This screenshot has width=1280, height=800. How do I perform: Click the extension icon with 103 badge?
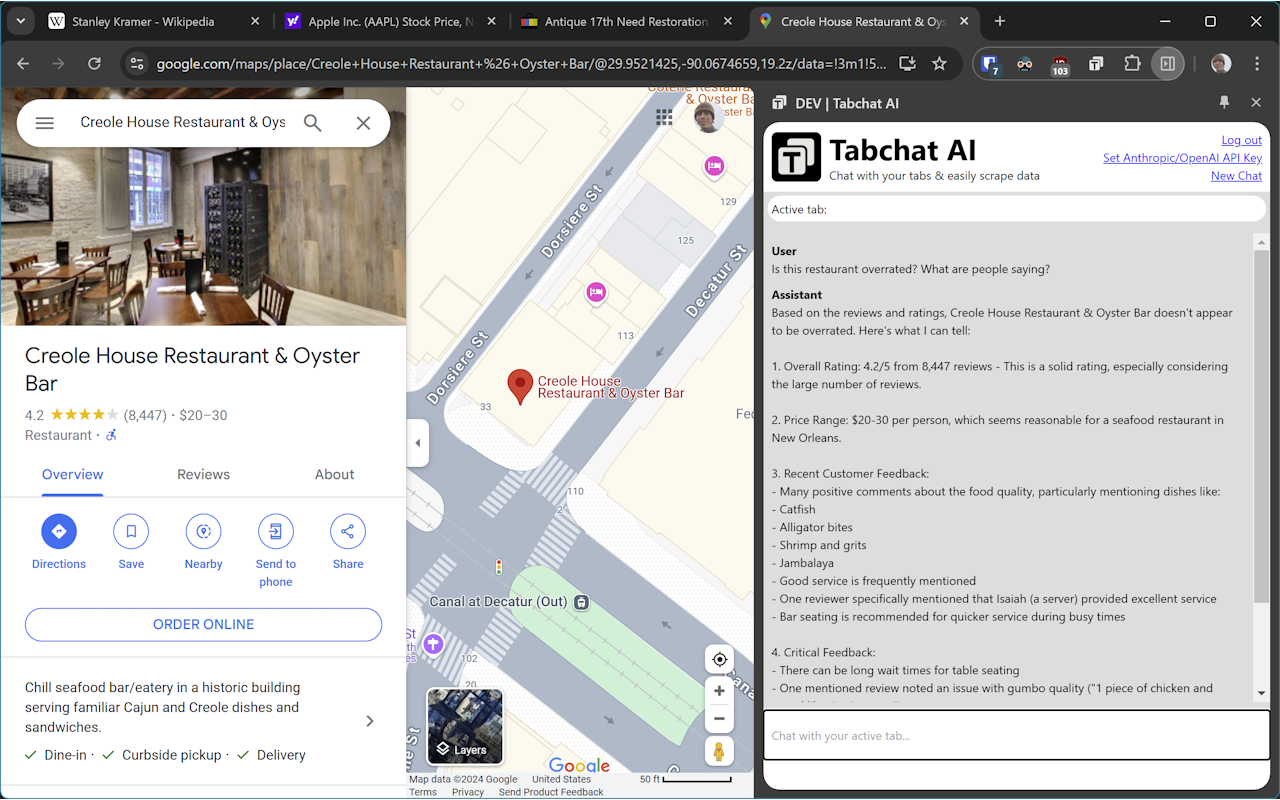1060,65
